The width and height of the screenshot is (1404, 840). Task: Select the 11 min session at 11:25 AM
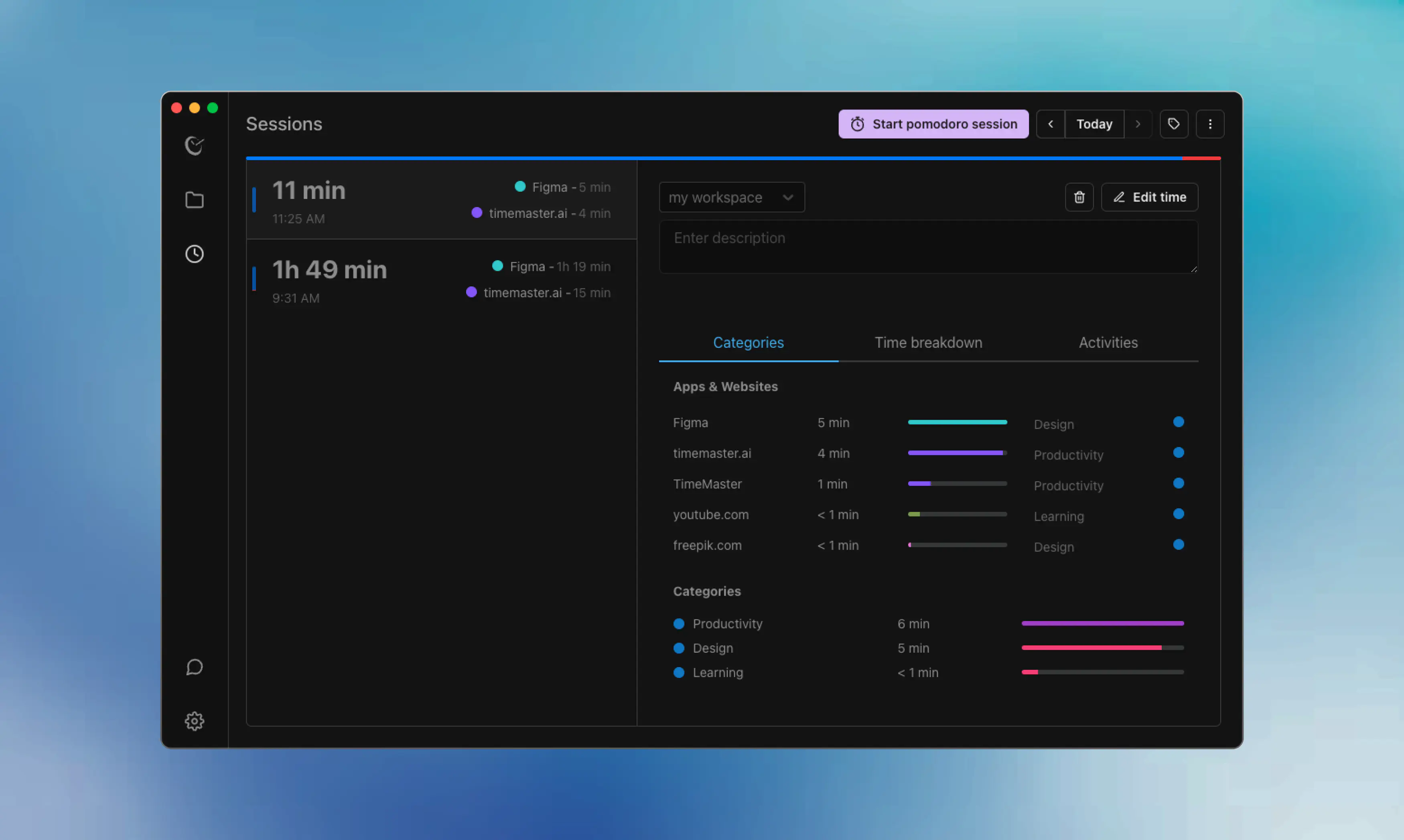pyautogui.click(x=441, y=200)
